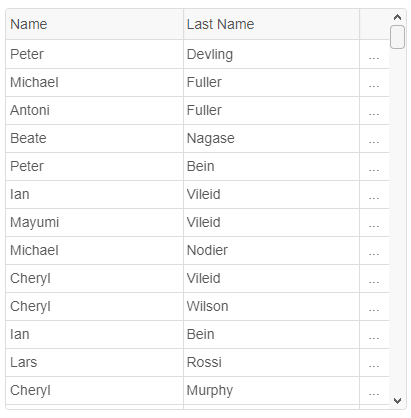Open ellipsis menu for Cheryl Wilson row
The image size is (411, 418).
tap(374, 307)
